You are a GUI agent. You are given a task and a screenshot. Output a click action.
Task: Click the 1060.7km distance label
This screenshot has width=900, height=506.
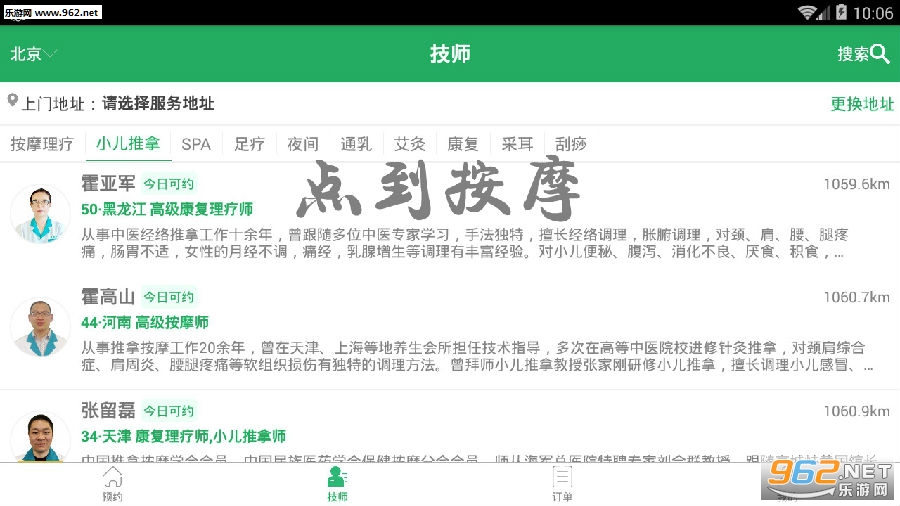click(856, 297)
